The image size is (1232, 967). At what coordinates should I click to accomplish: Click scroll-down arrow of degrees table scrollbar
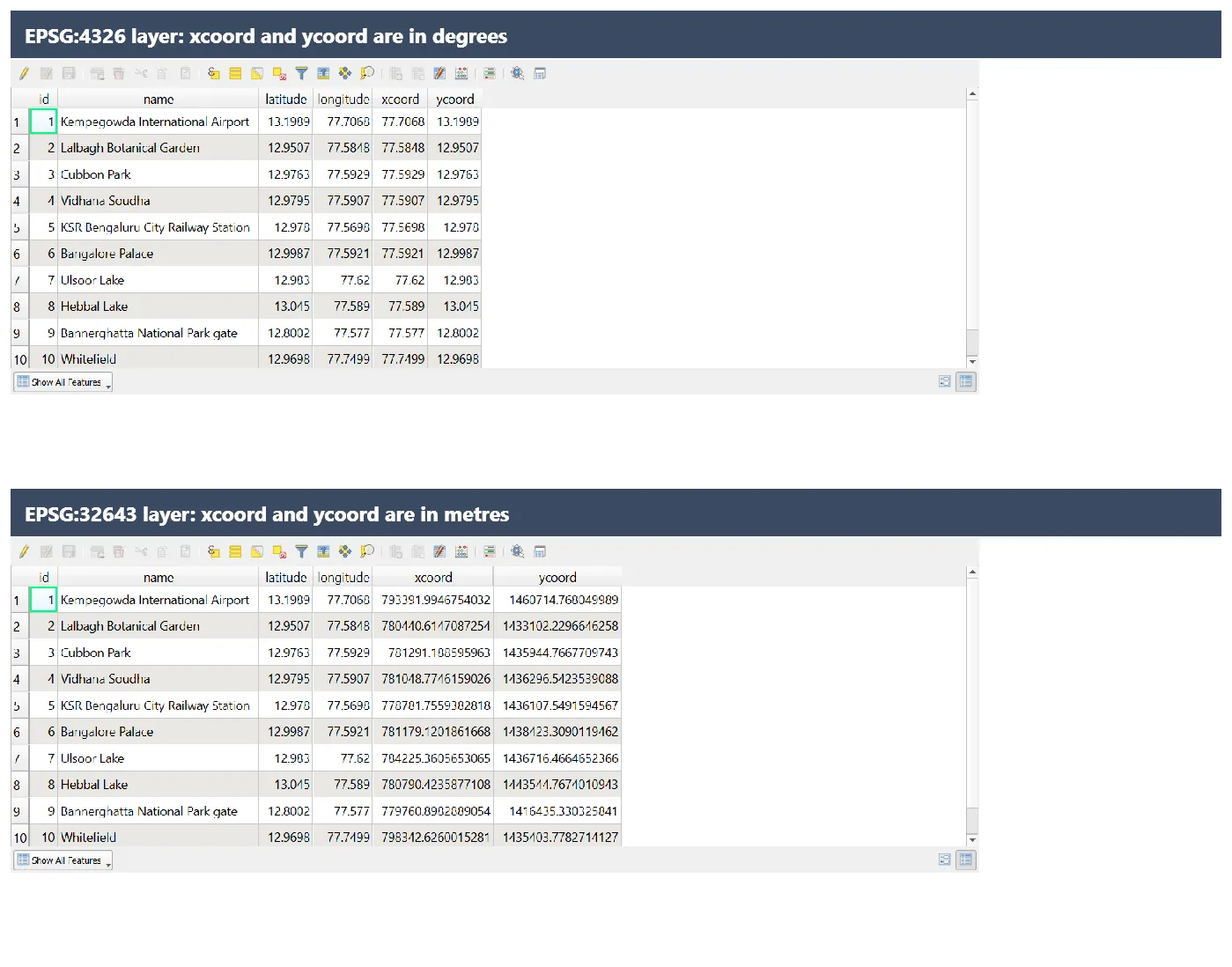click(x=972, y=361)
